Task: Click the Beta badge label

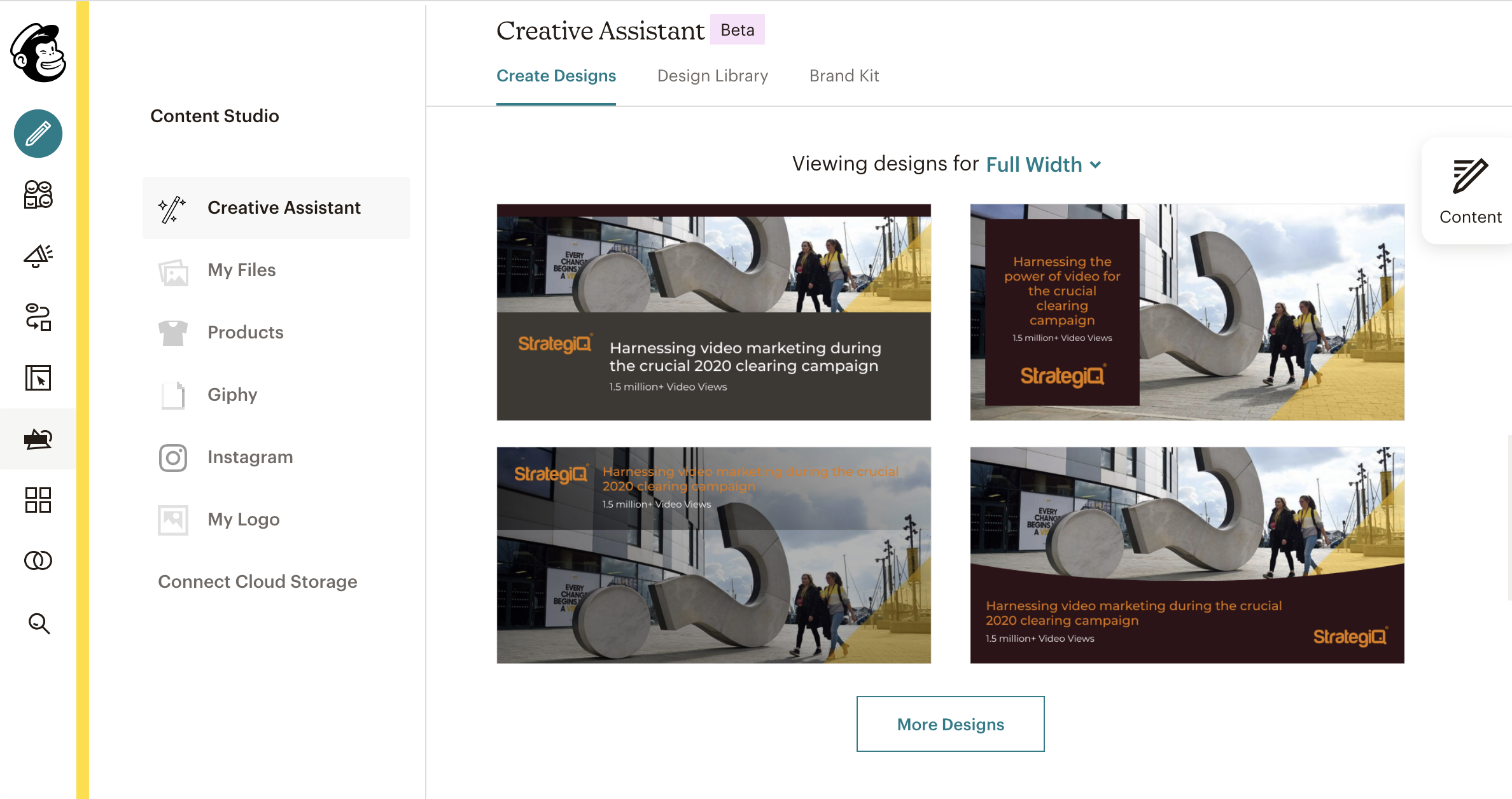Action: point(738,30)
